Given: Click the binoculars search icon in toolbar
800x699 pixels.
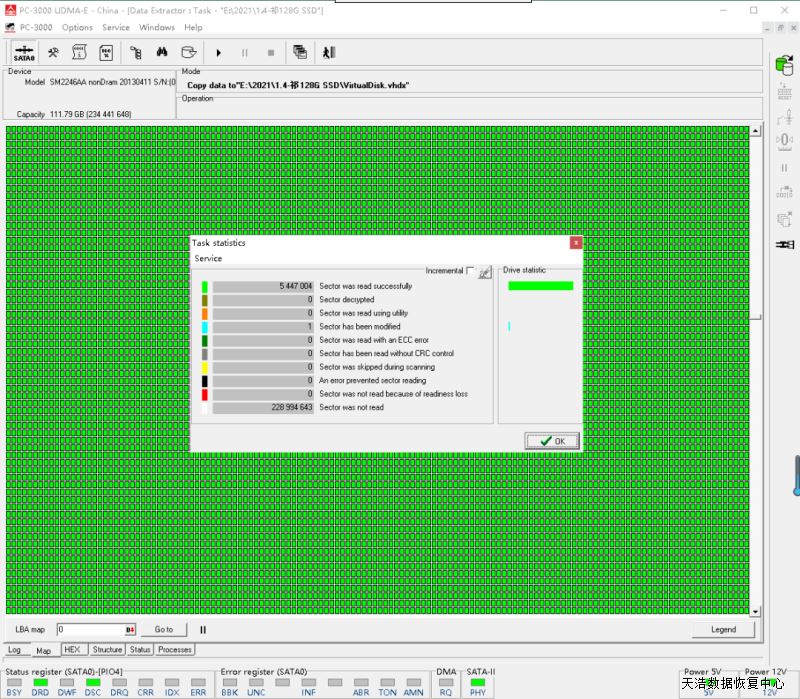Looking at the screenshot, I should coord(161,53).
